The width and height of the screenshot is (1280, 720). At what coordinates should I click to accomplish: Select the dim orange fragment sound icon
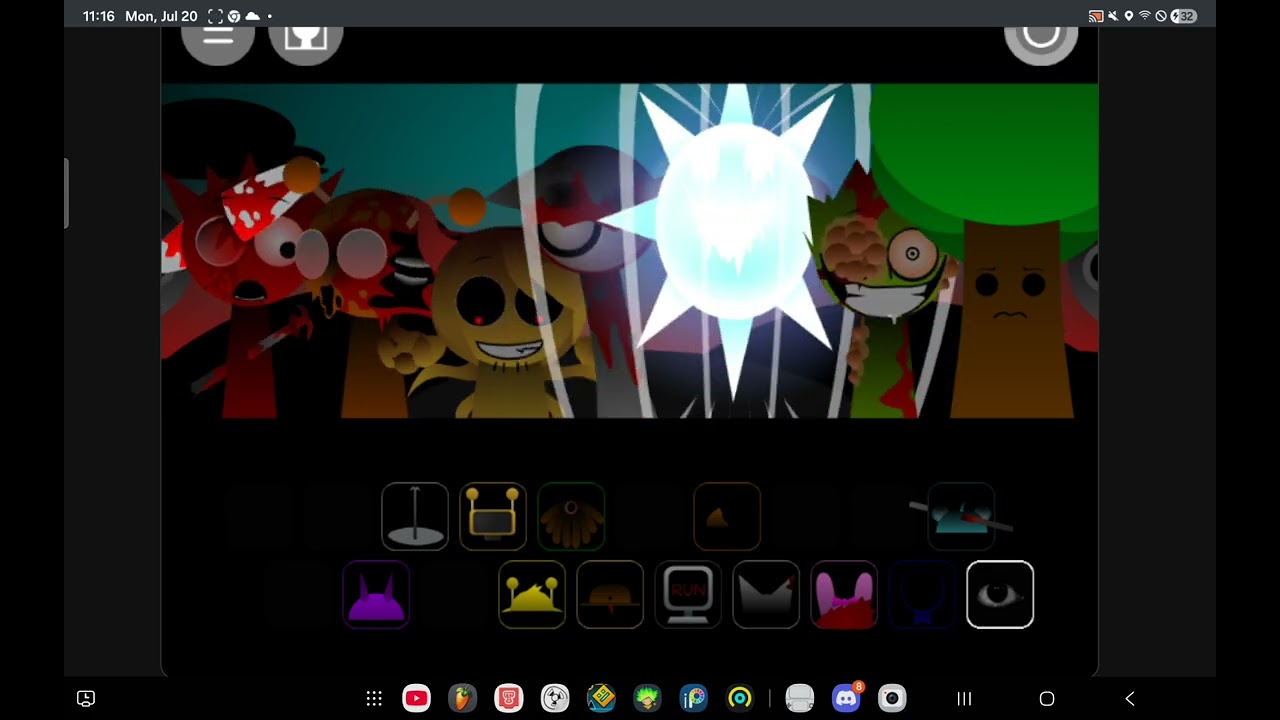(727, 516)
